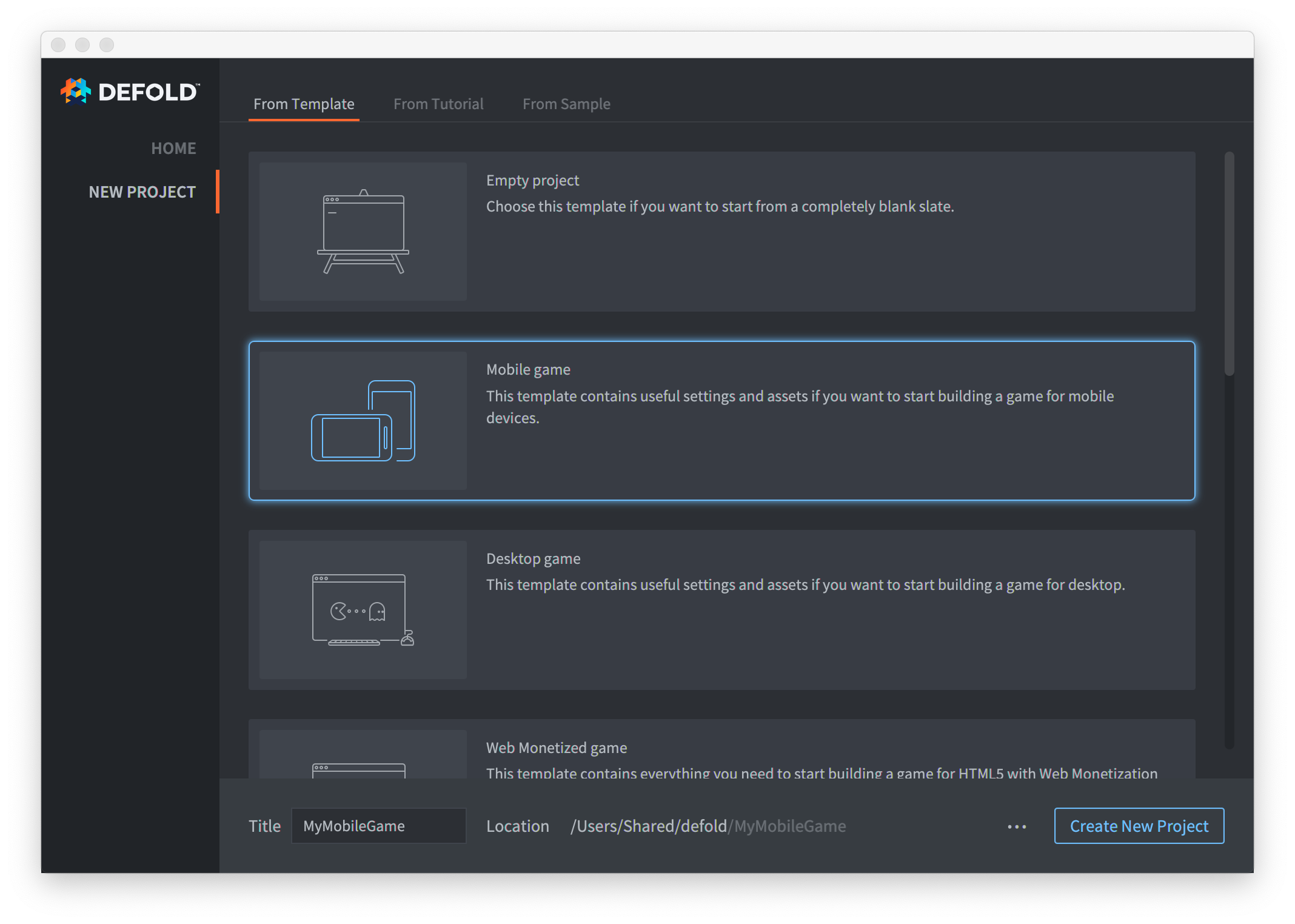Image resolution: width=1295 pixels, height=924 pixels.
Task: Switch to the From Tutorial tab
Action: pos(438,103)
